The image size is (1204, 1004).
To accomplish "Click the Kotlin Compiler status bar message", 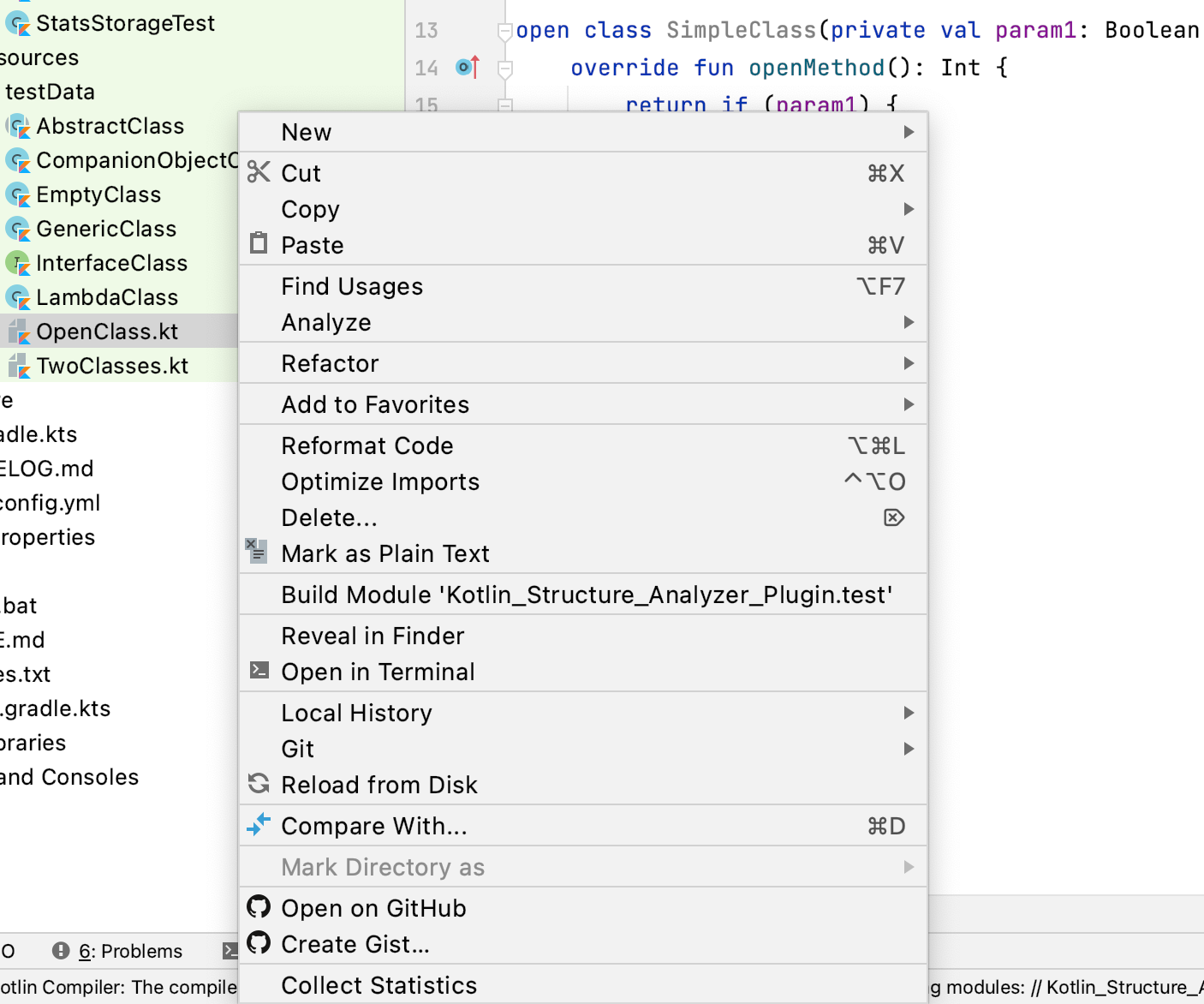I will 118,987.
